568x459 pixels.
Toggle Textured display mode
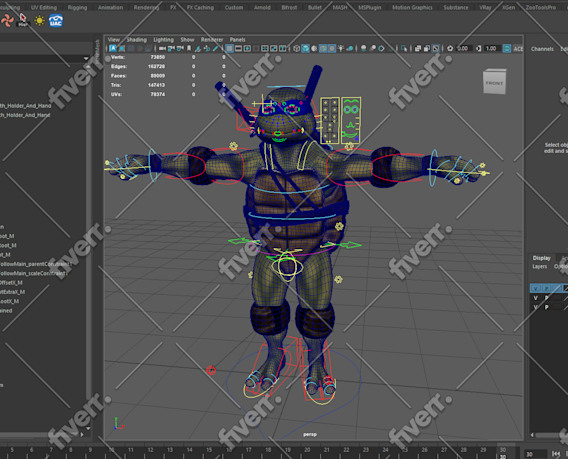pos(332,49)
